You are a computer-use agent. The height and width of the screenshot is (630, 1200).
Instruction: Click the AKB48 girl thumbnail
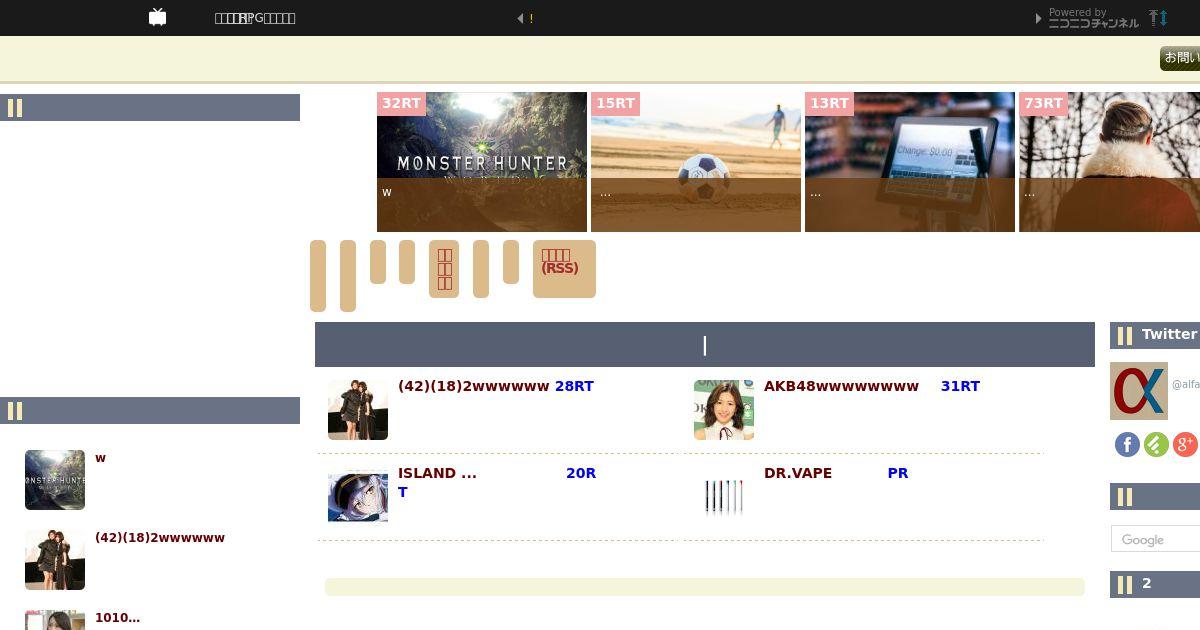[724, 410]
